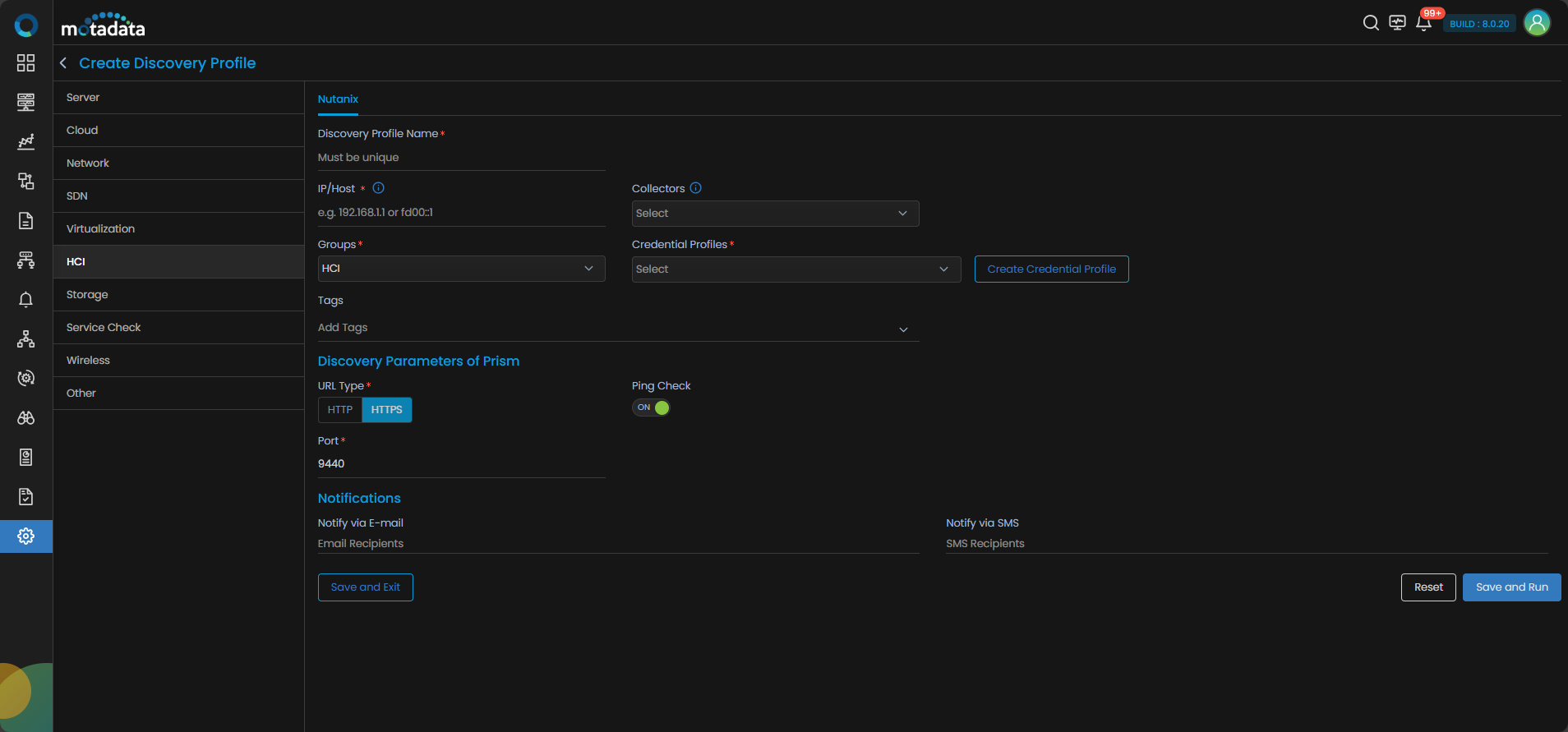Open the binoculars icon in sidebar
1568x732 pixels.
(25, 417)
